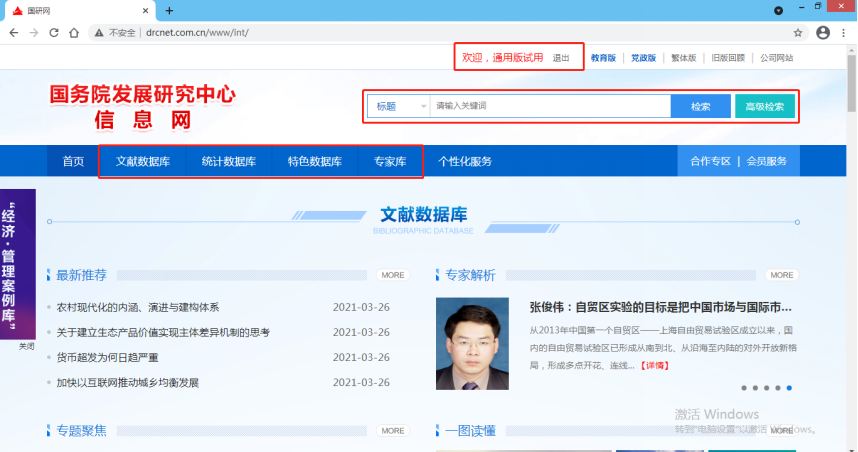Open a new browser tab

(169, 10)
